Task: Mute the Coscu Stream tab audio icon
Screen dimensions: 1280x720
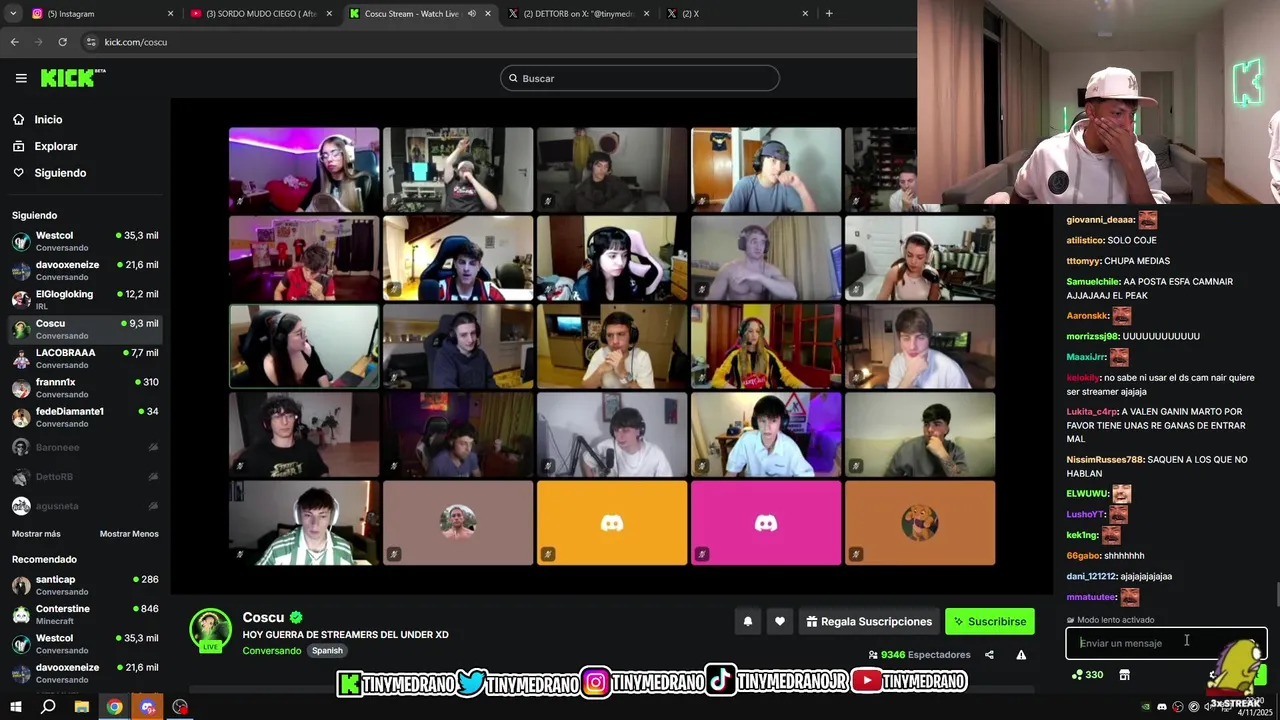Action: coord(472,14)
